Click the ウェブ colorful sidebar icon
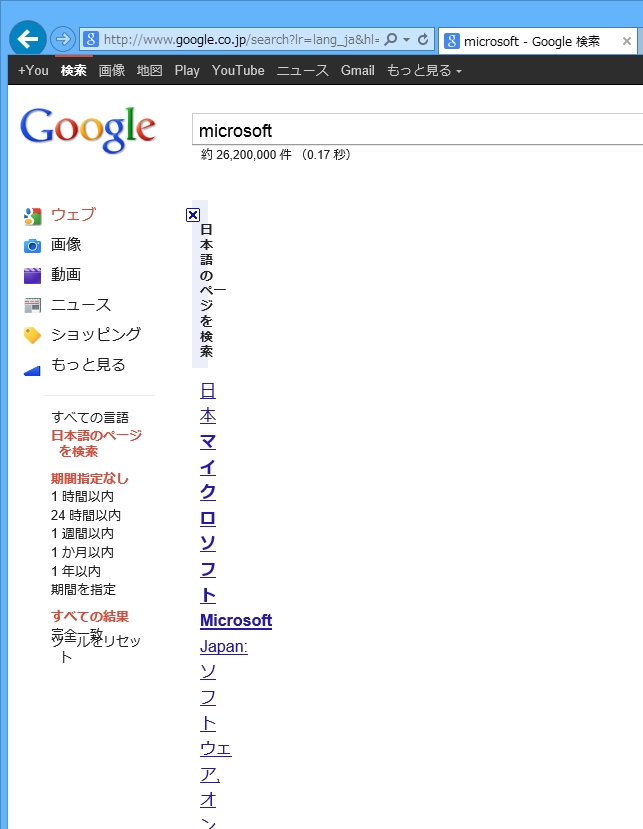The height and width of the screenshot is (829, 643). pyautogui.click(x=32, y=216)
